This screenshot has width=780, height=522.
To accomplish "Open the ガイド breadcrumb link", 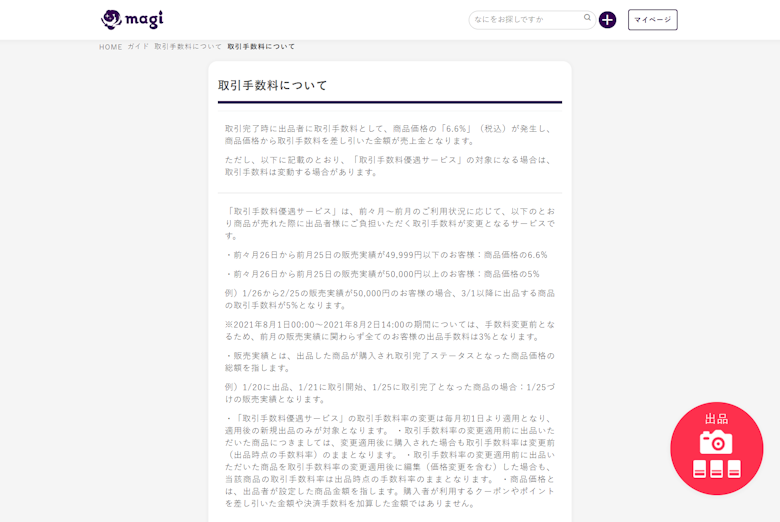I will [x=138, y=47].
